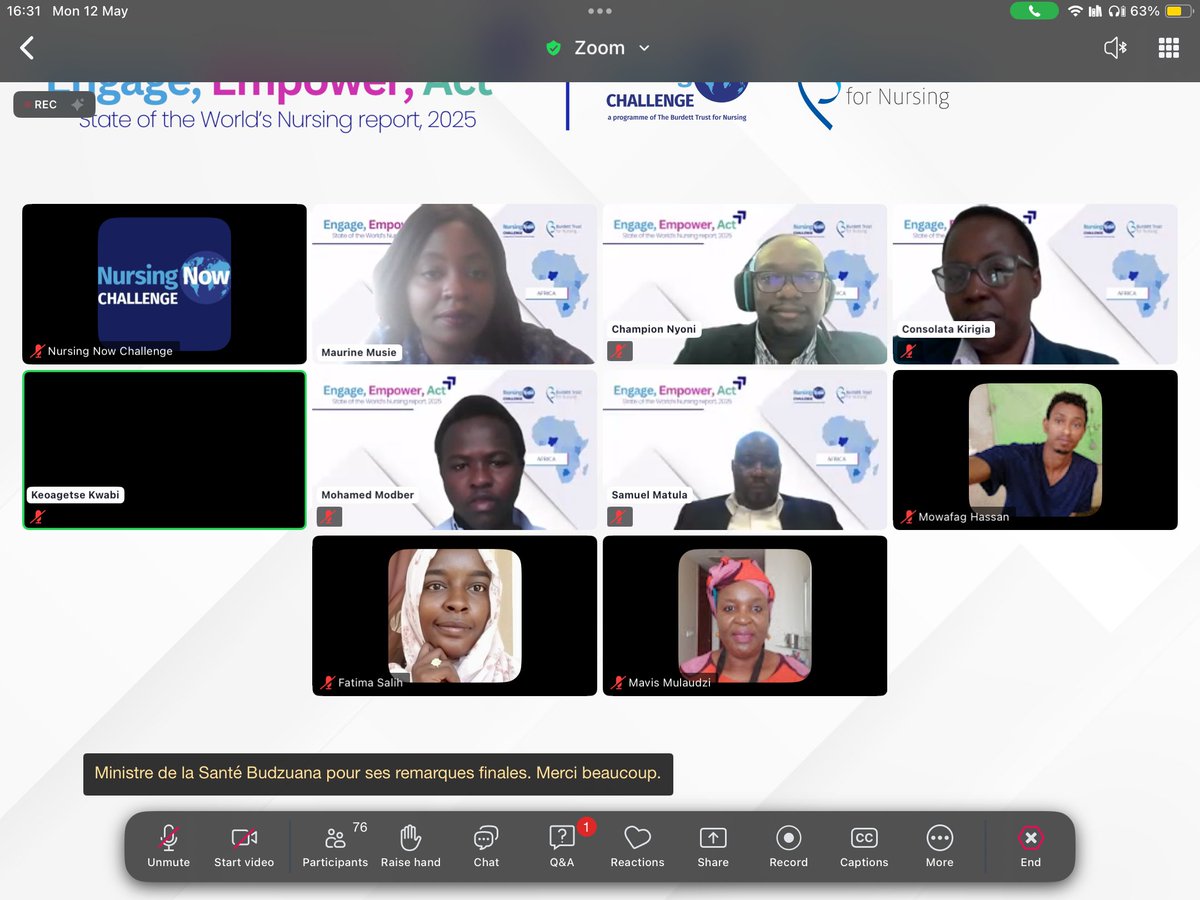Tap Champion Nyoni's muted mic icon
The width and height of the screenshot is (1200, 900).
pyautogui.click(x=620, y=351)
